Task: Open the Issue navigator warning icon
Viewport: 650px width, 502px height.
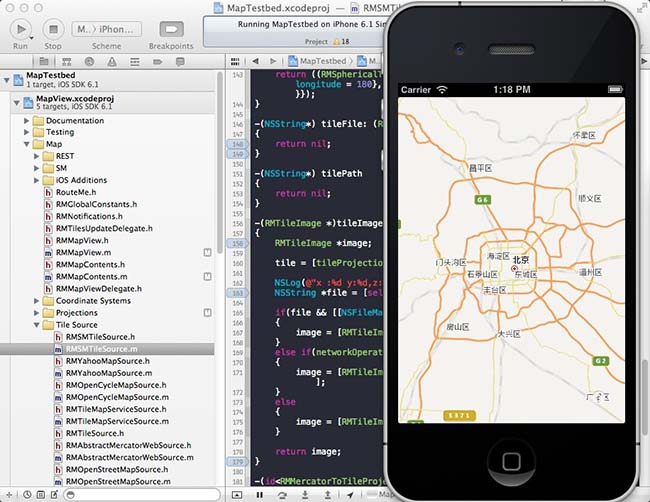Action: coord(112,62)
